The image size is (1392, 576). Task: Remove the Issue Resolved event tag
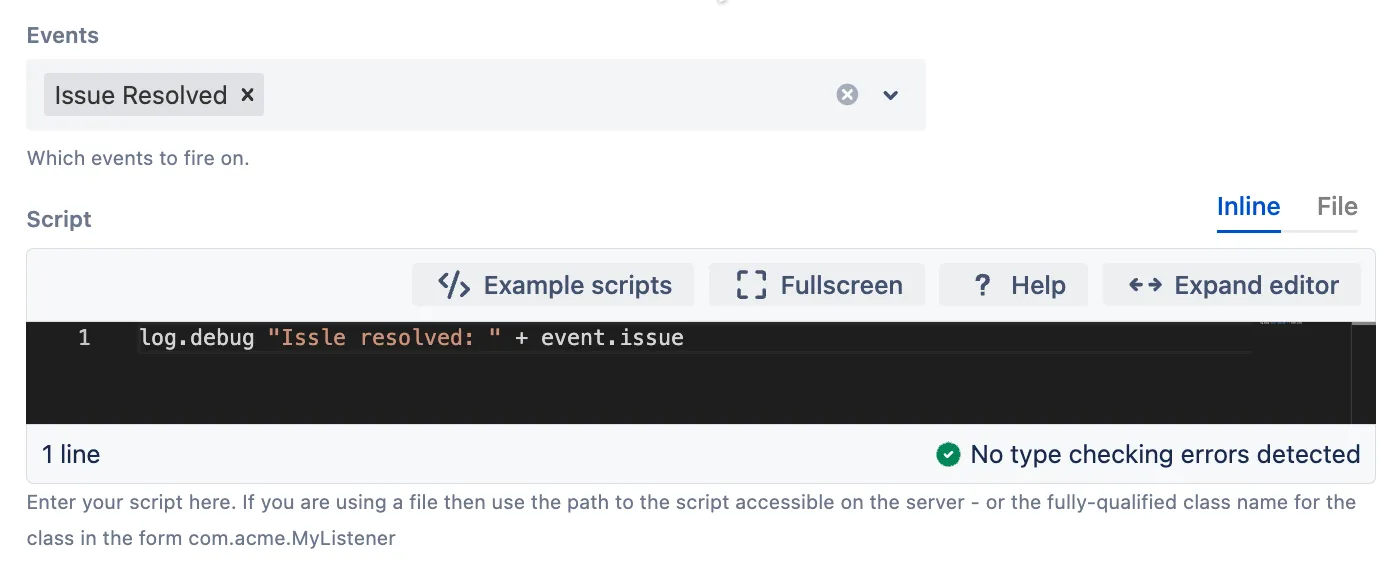coord(247,95)
